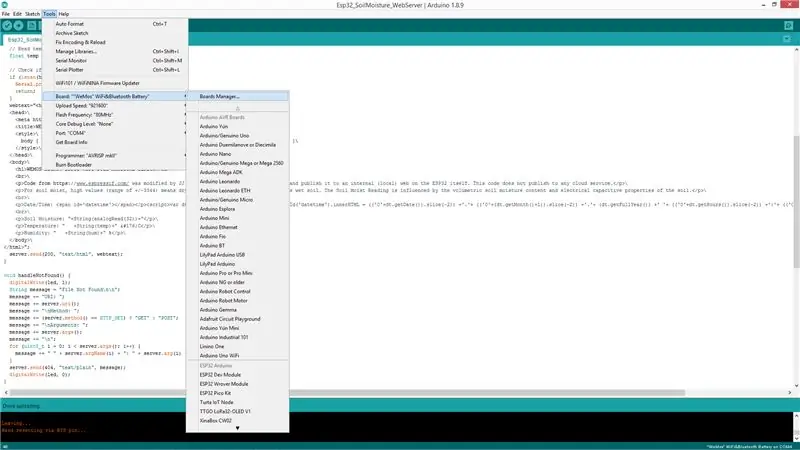This screenshot has width=800, height=450.
Task: Pick Arduino NG or older board
Action: 237,283
